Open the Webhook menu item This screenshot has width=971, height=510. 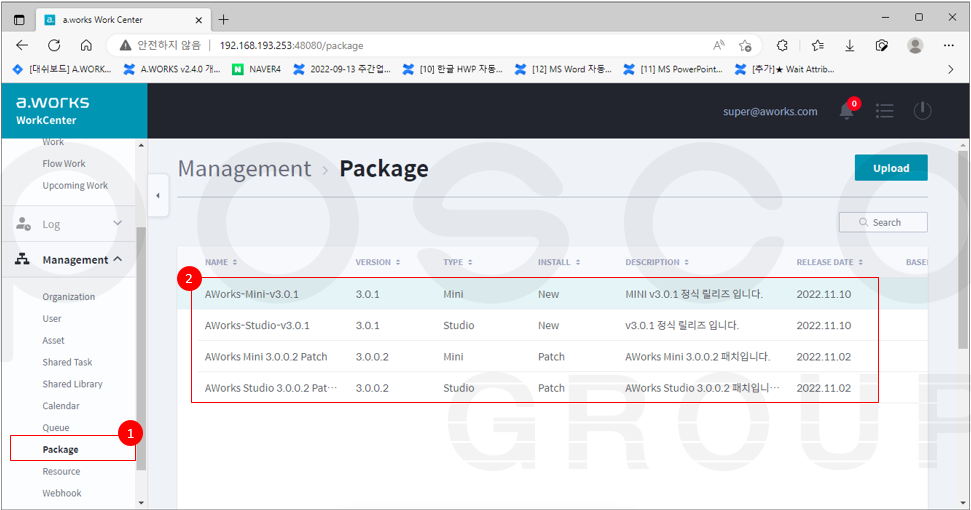click(62, 493)
